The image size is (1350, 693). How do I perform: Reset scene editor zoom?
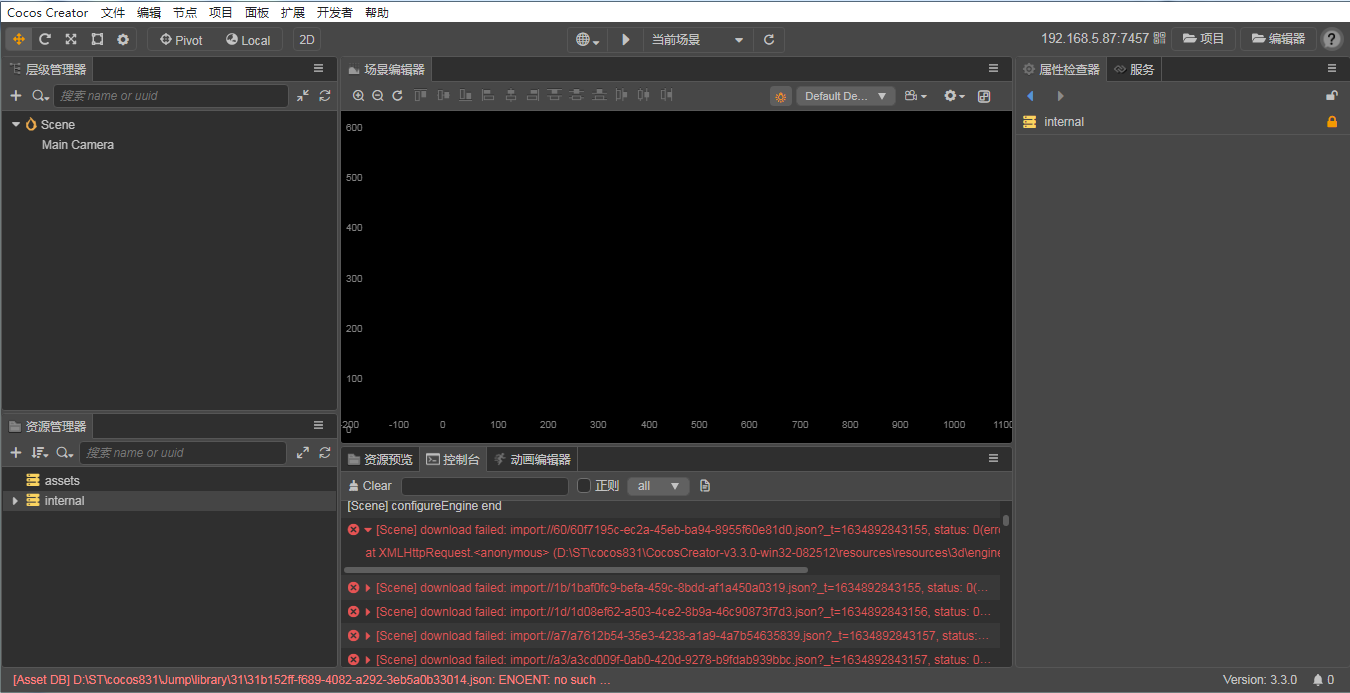[x=397, y=96]
